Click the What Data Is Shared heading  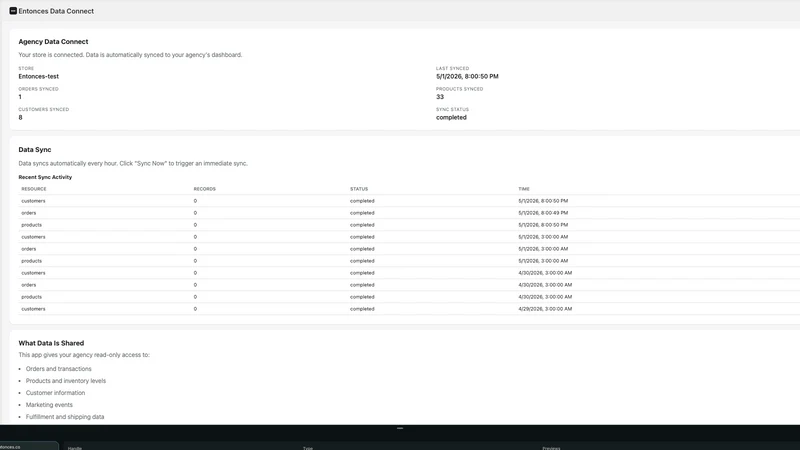click(51, 343)
